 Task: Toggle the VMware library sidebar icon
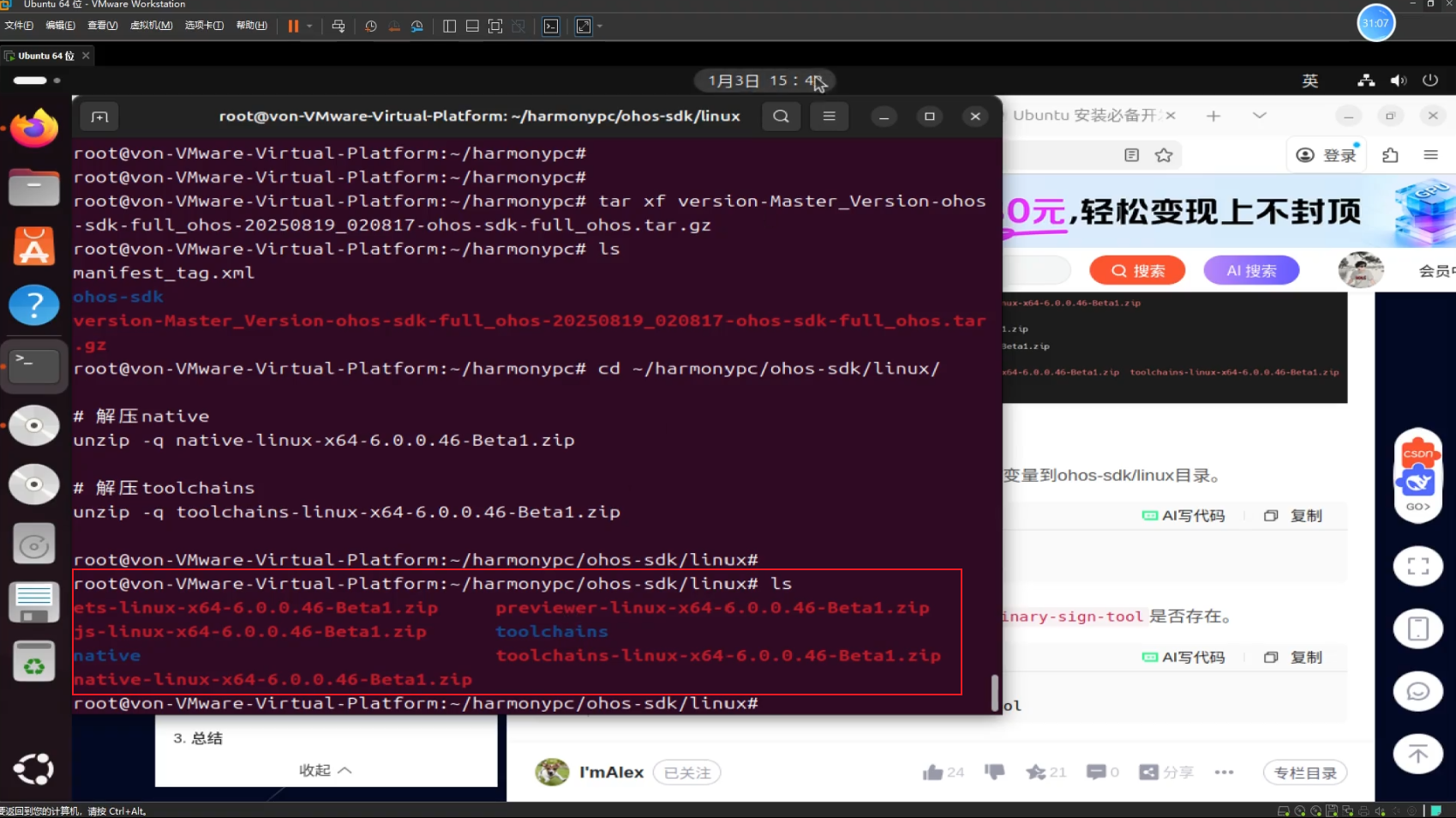(449, 26)
